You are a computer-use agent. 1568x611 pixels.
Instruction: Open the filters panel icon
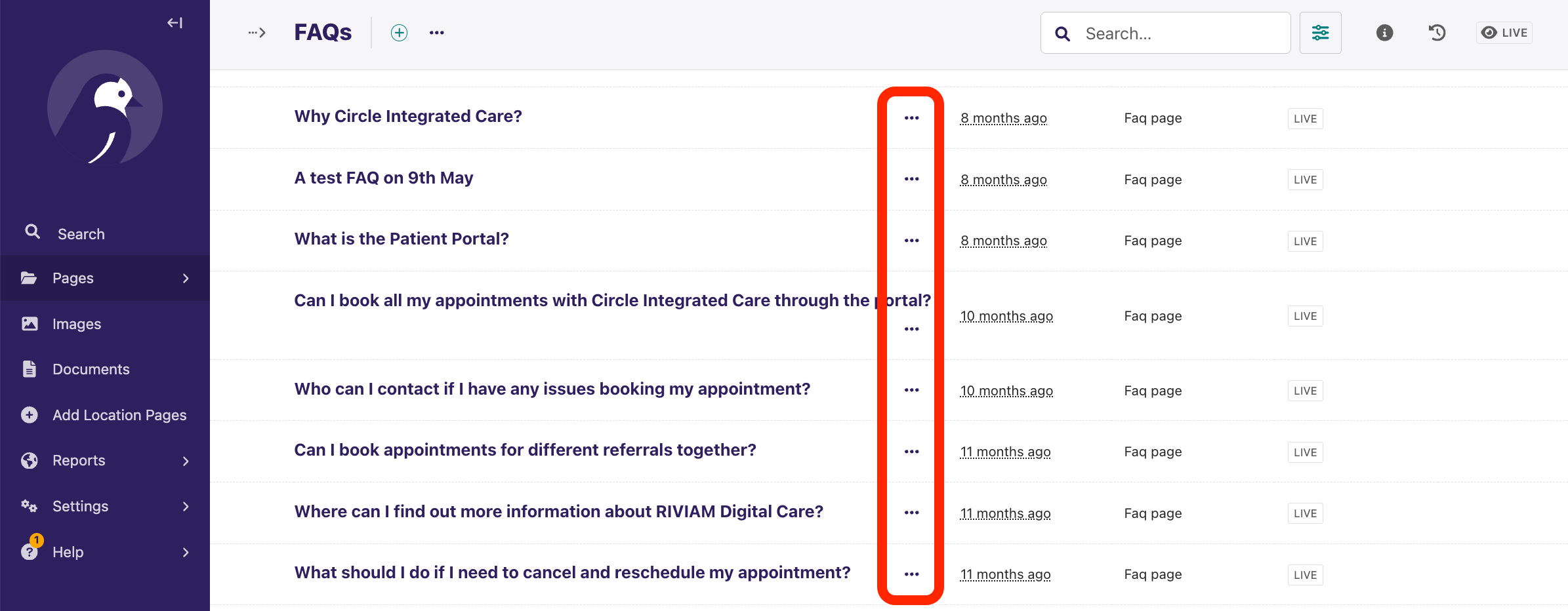[x=1320, y=33]
